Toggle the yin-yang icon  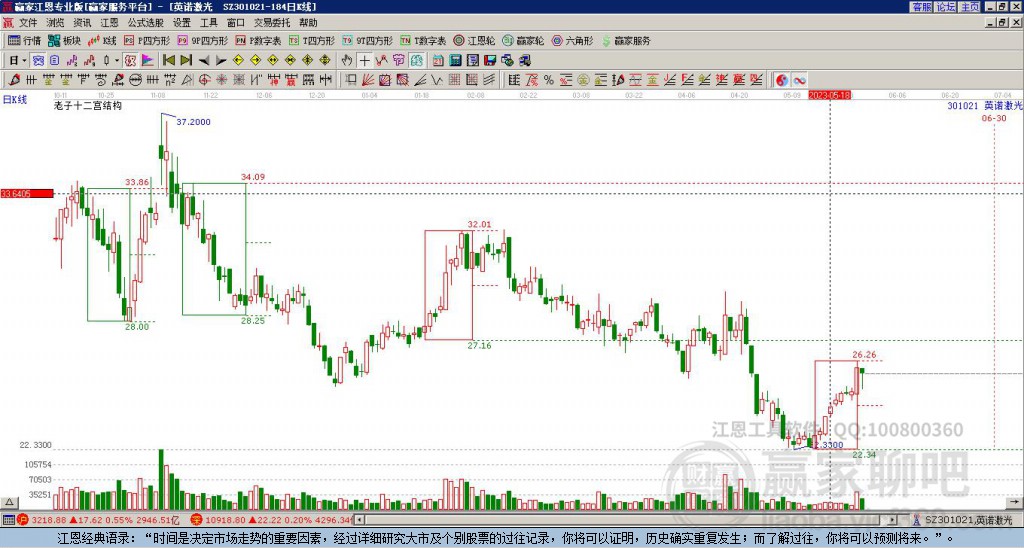coord(781,80)
